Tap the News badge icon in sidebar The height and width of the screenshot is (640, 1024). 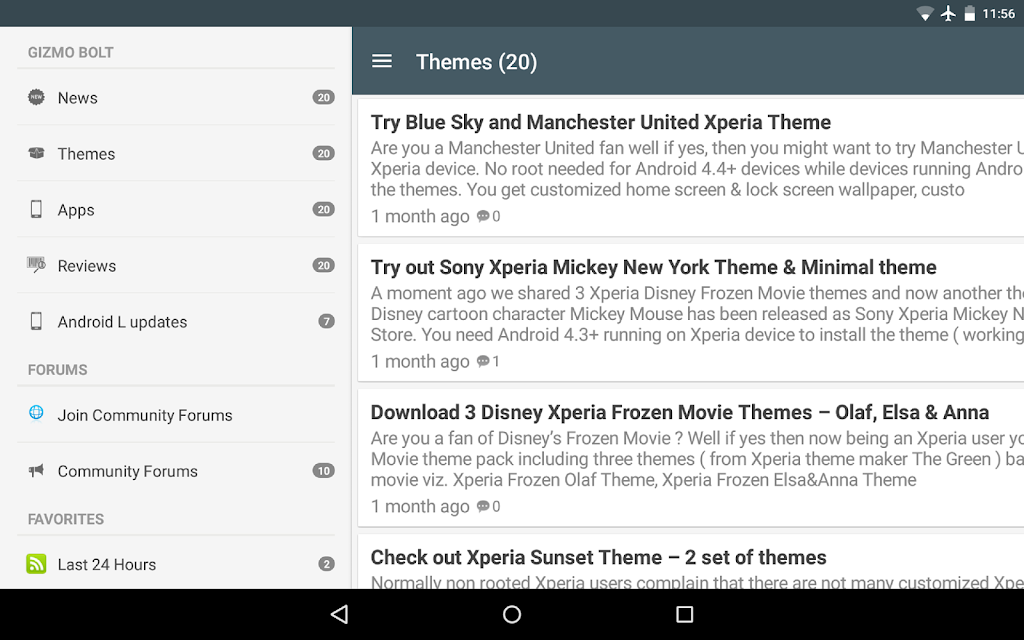pyautogui.click(x=37, y=97)
